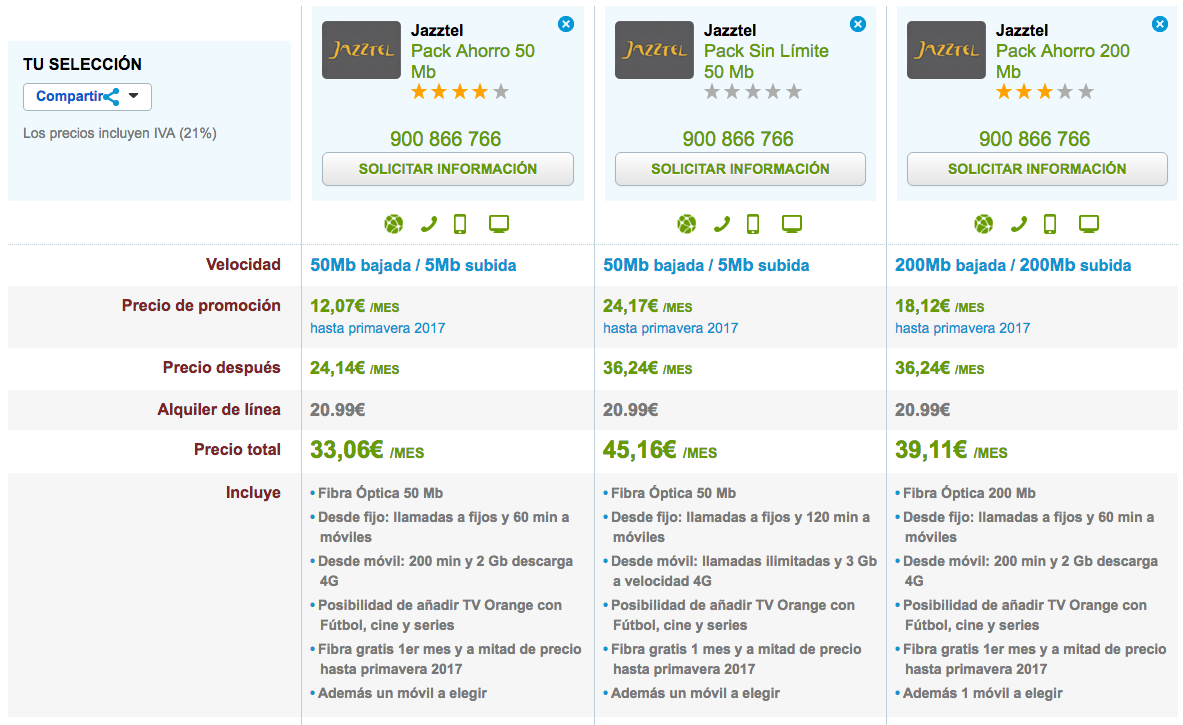The width and height of the screenshot is (1183, 725).
Task: Click Jazztel logo of Pack Ahorro 50 Mb
Action: coord(361,50)
